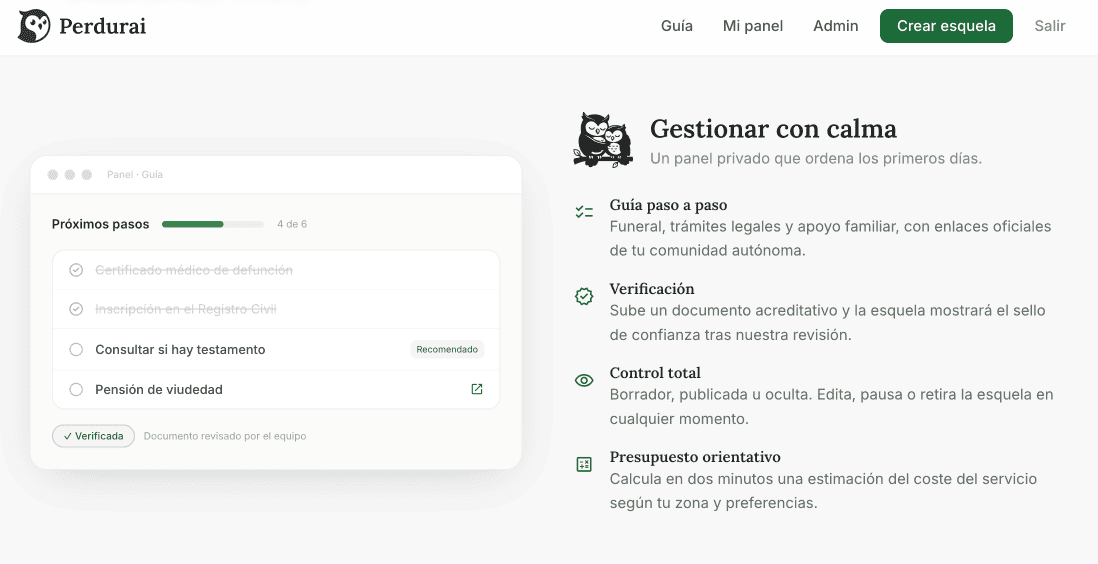Click the Verificación badge icon
1098x564 pixels.
[584, 296]
